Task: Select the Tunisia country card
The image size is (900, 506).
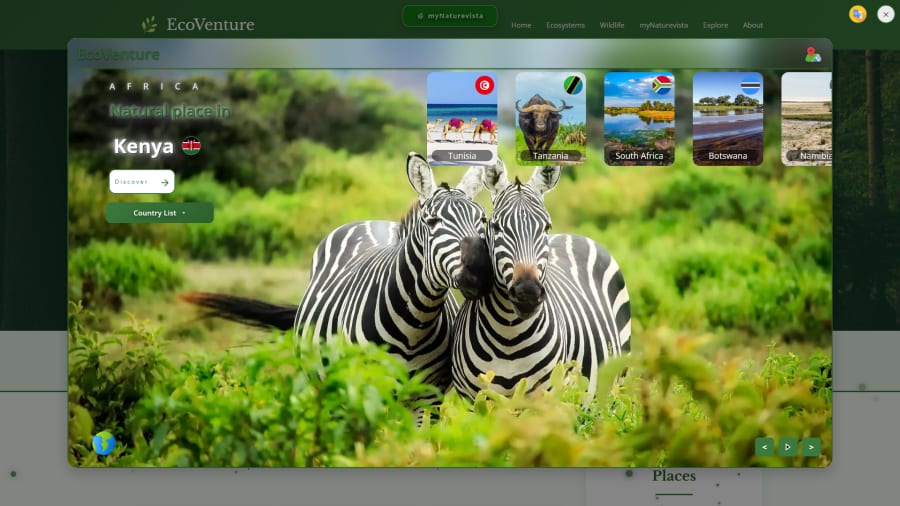Action: (462, 119)
